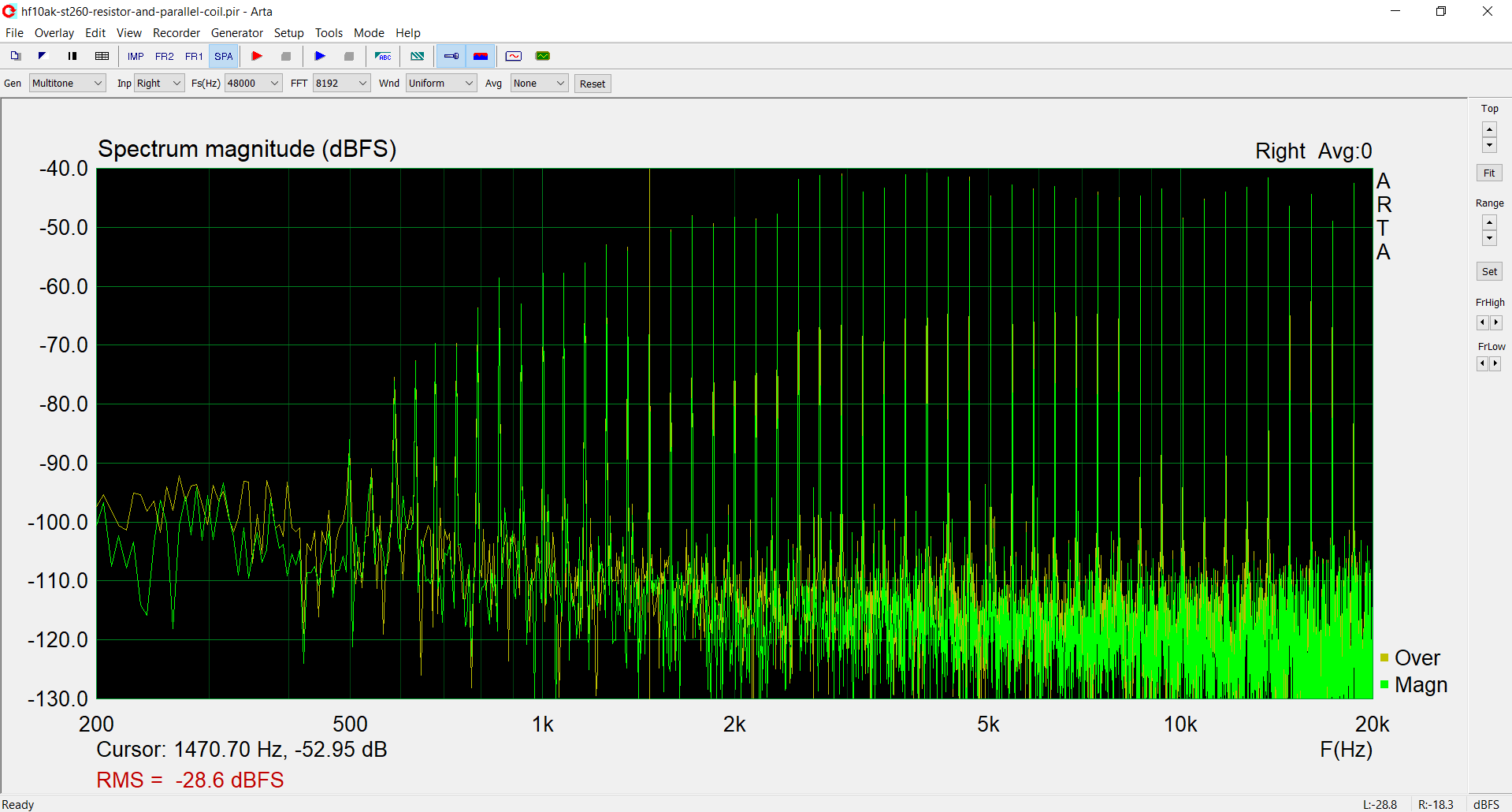This screenshot has width=1512, height=812.
Task: Click the Right Avg:0 label on the graph
Action: [1313, 151]
